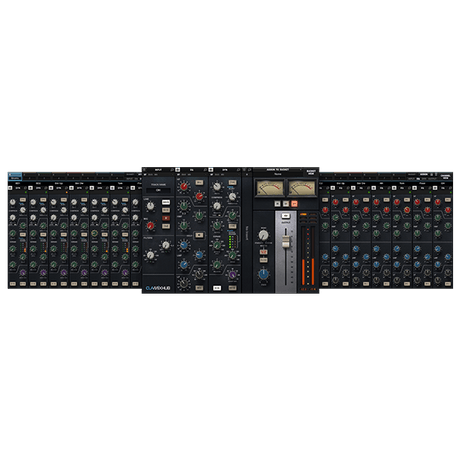Click the button at top of the fader strip
The image size is (460, 460).
click(286, 216)
